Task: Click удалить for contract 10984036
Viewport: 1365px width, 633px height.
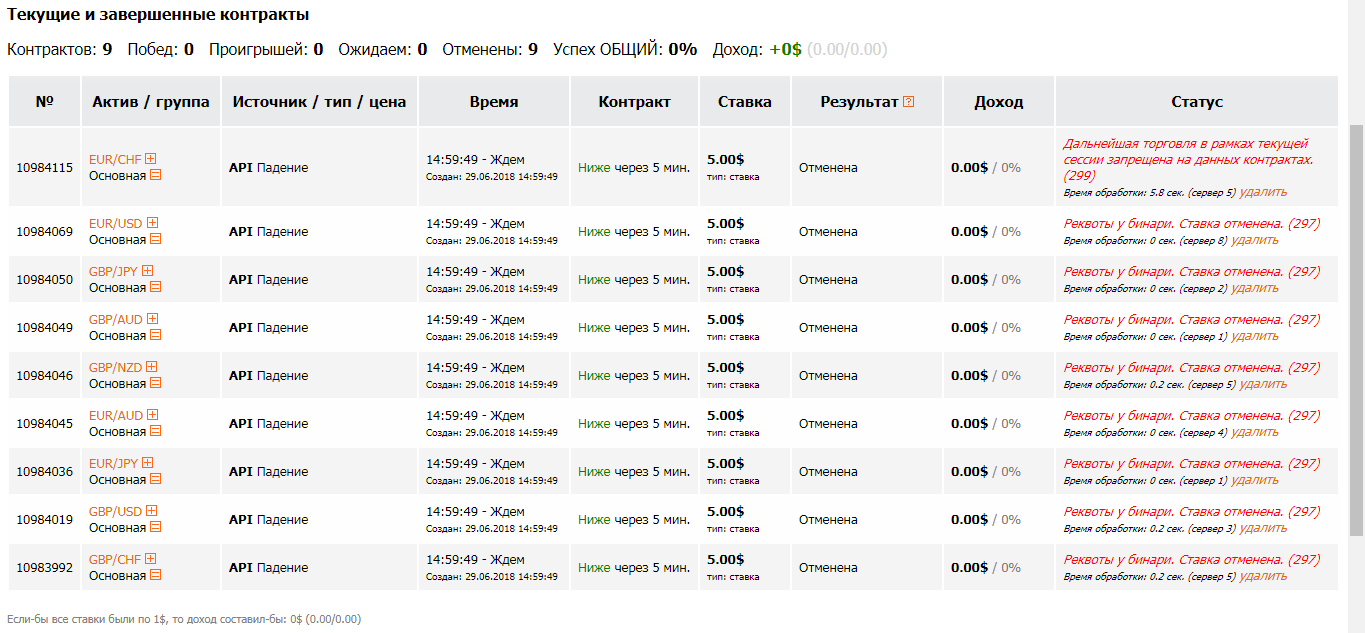Action: coord(1254,480)
